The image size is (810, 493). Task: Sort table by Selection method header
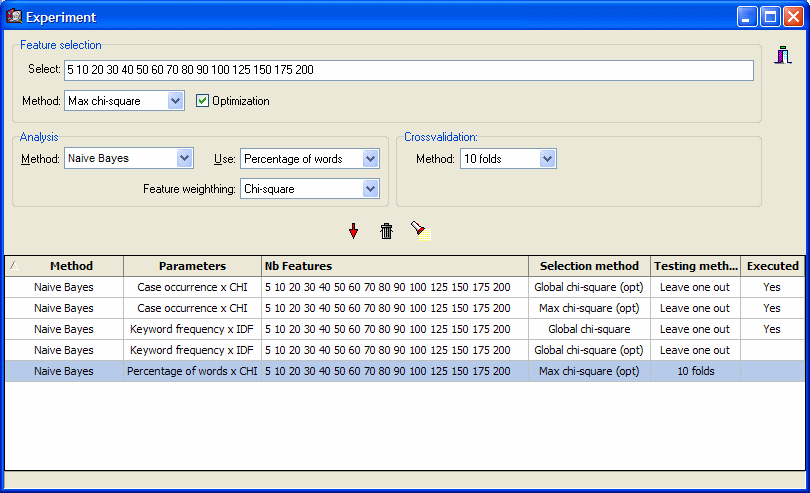click(589, 266)
